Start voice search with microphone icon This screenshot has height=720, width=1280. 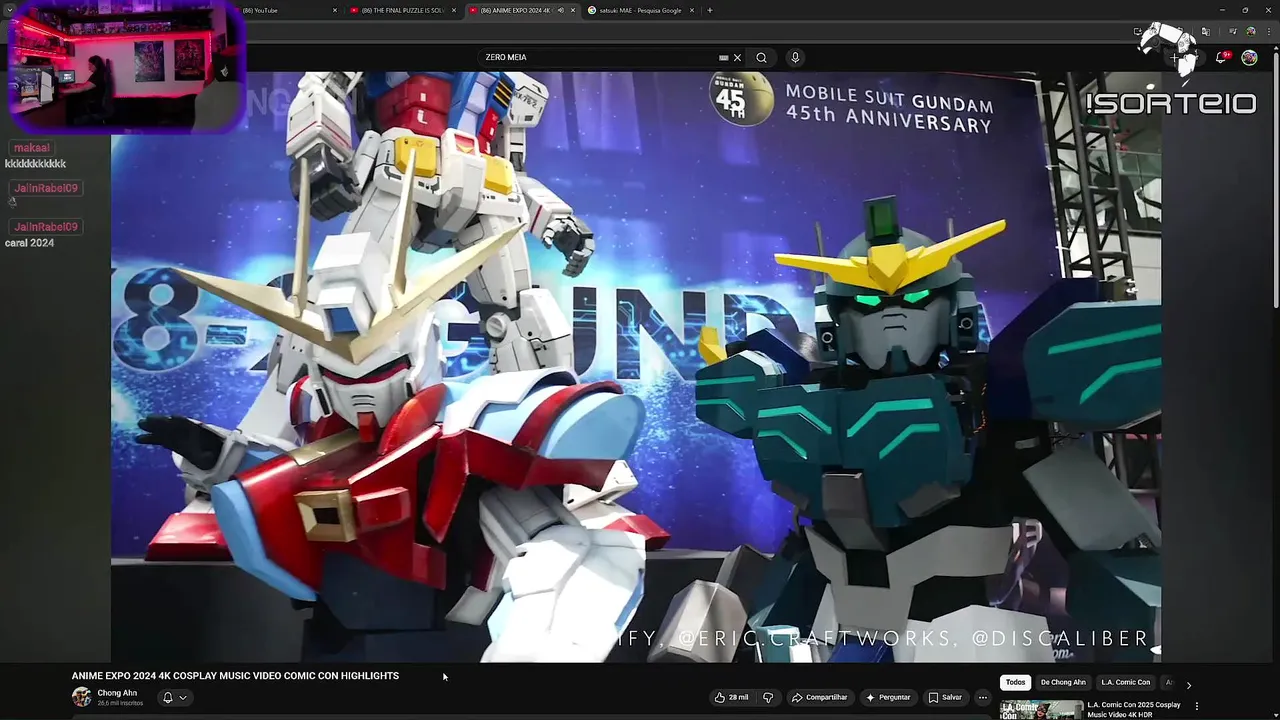pos(795,58)
